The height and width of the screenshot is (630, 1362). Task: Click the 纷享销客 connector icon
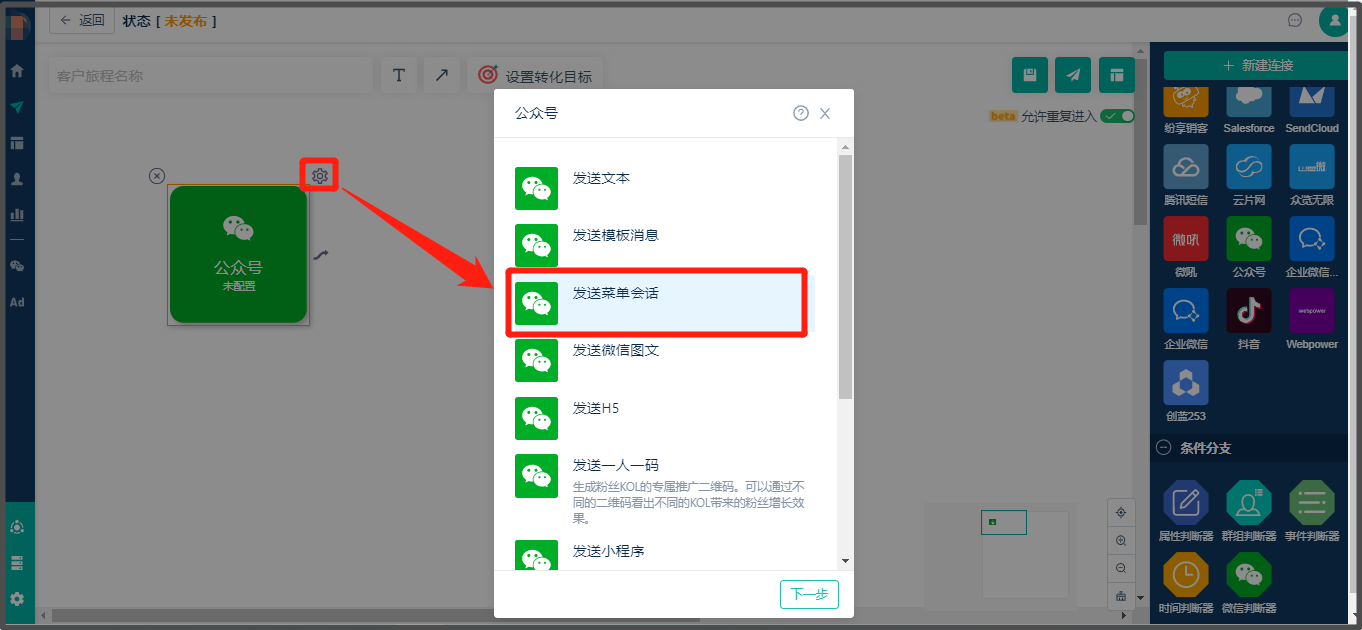click(1186, 100)
